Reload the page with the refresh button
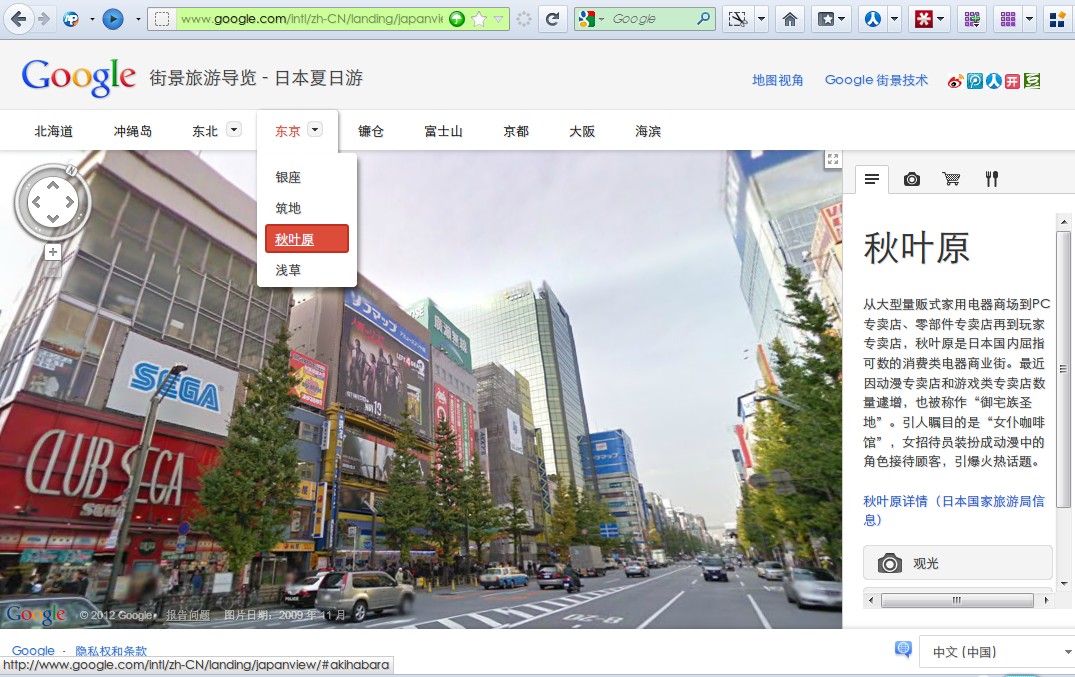Image resolution: width=1075 pixels, height=677 pixels. [x=553, y=19]
